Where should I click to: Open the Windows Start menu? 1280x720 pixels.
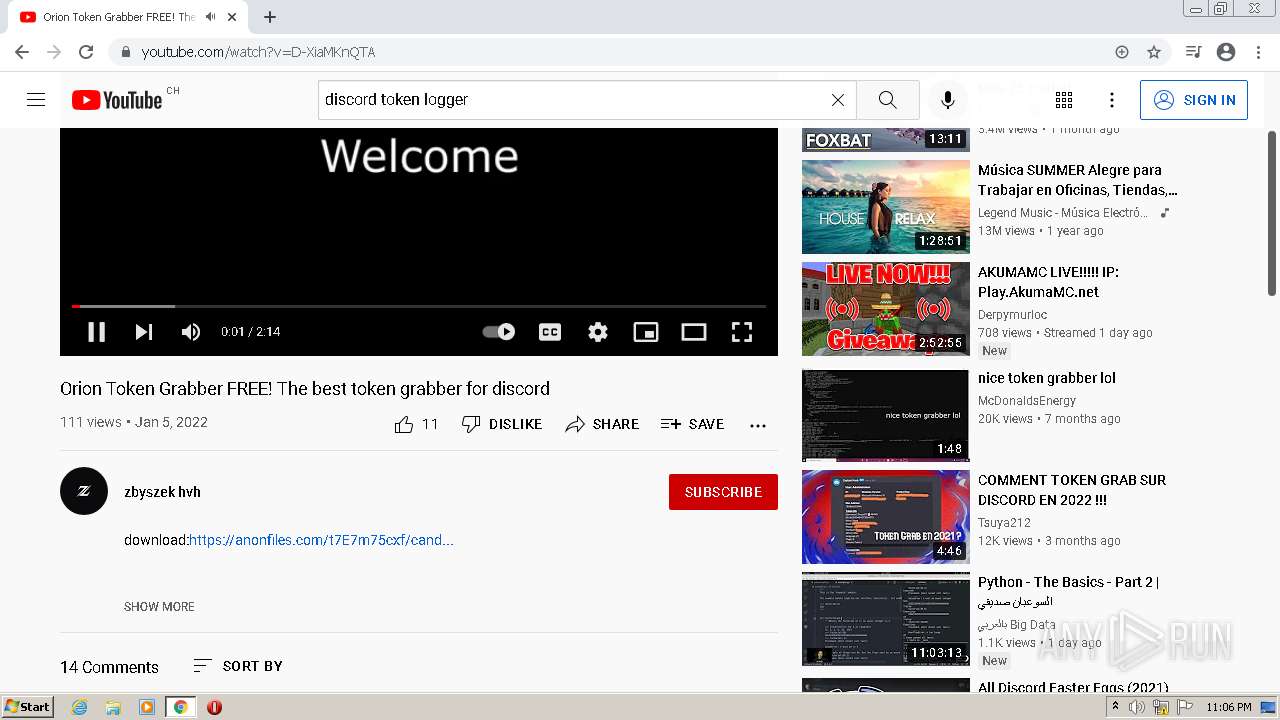pyautogui.click(x=28, y=707)
